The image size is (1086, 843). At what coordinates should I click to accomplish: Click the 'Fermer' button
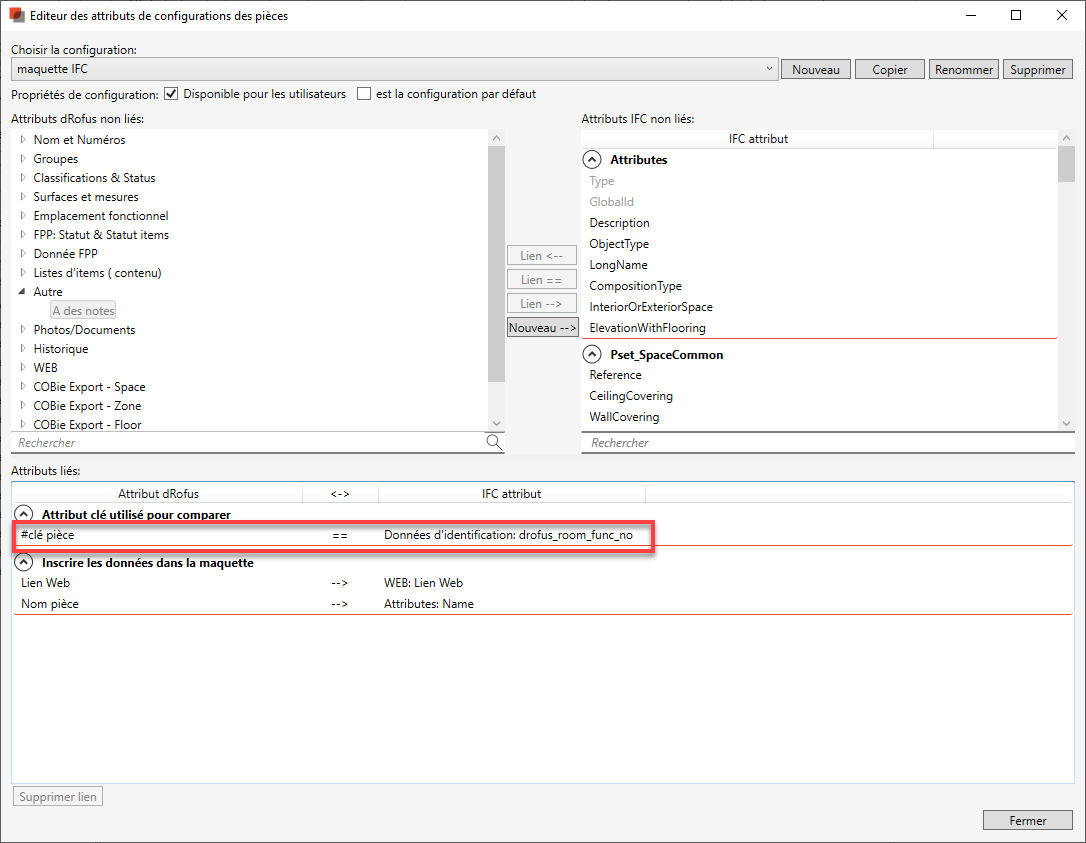(1027, 820)
